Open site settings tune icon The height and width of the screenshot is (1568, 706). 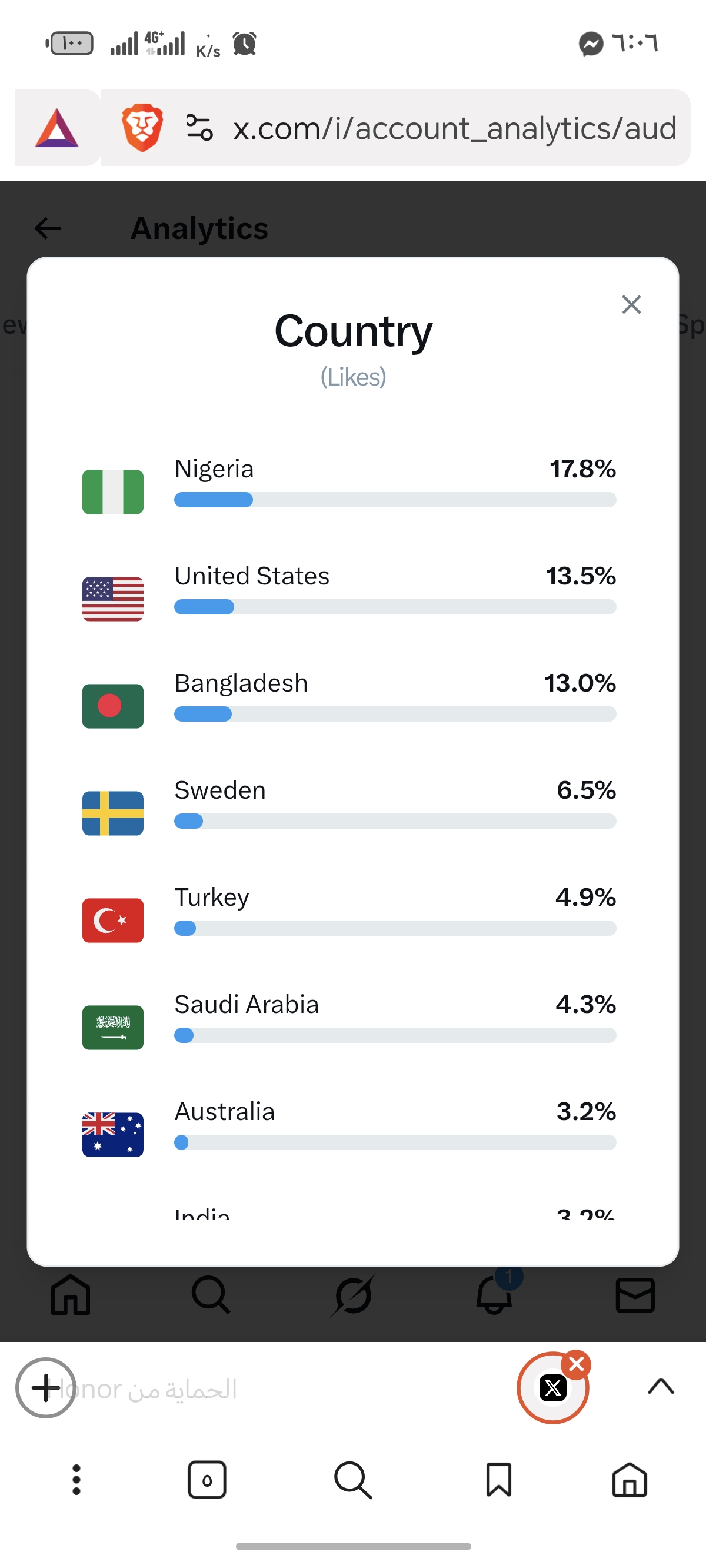tap(199, 128)
